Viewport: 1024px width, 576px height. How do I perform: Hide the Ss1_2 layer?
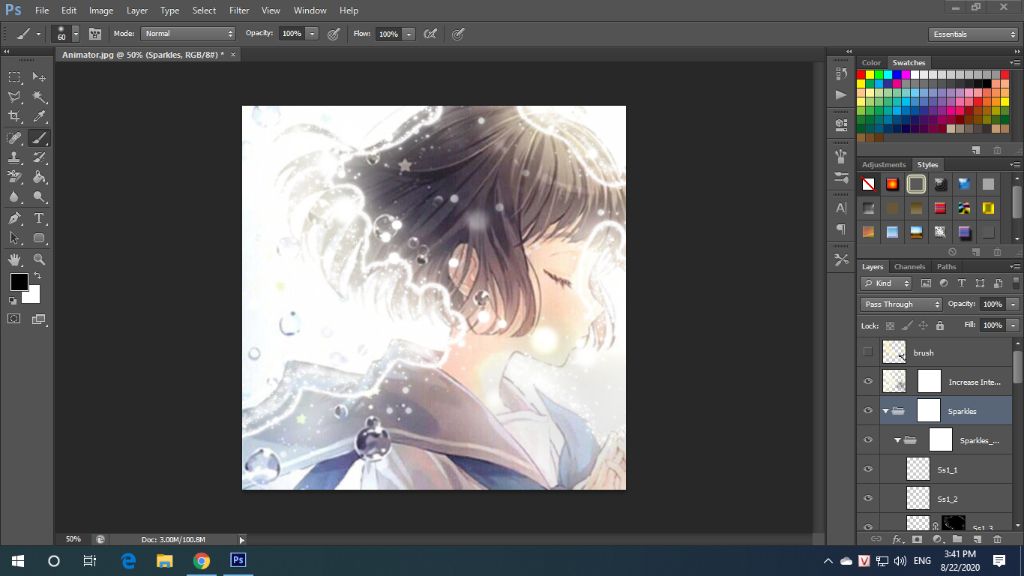tap(868, 498)
